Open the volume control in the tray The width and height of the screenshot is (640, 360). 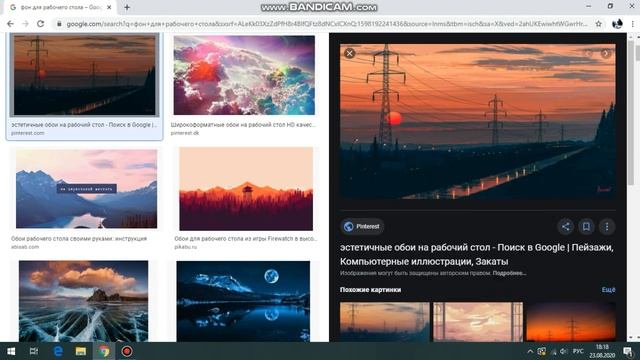coord(564,351)
